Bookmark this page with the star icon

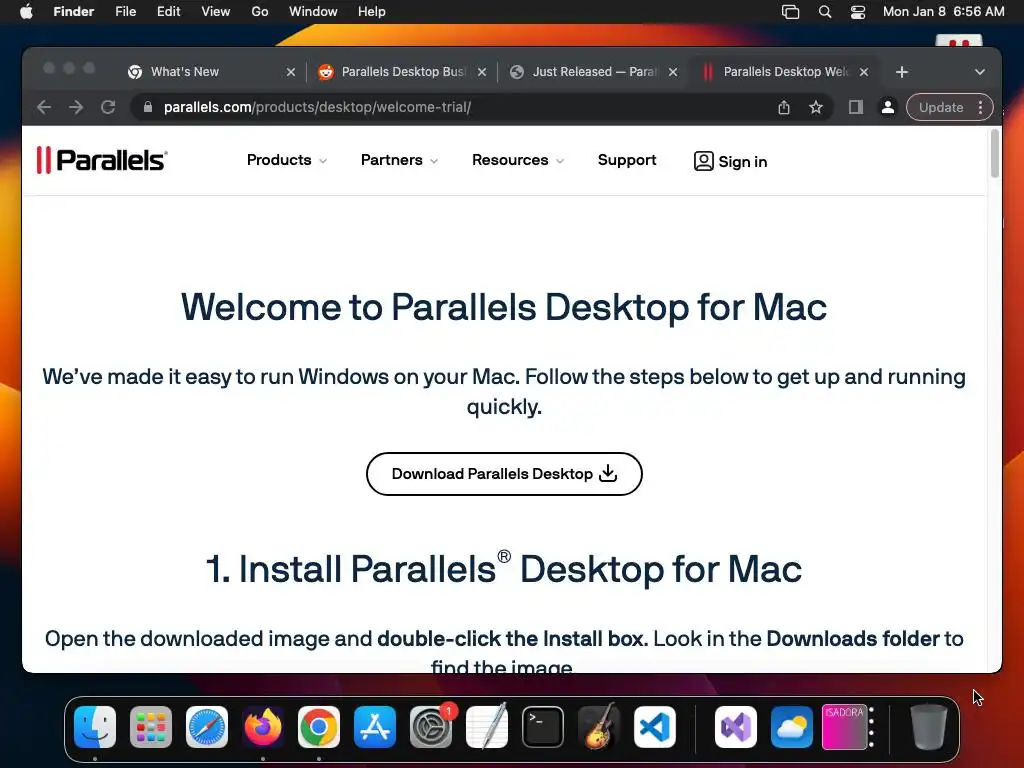[x=816, y=107]
